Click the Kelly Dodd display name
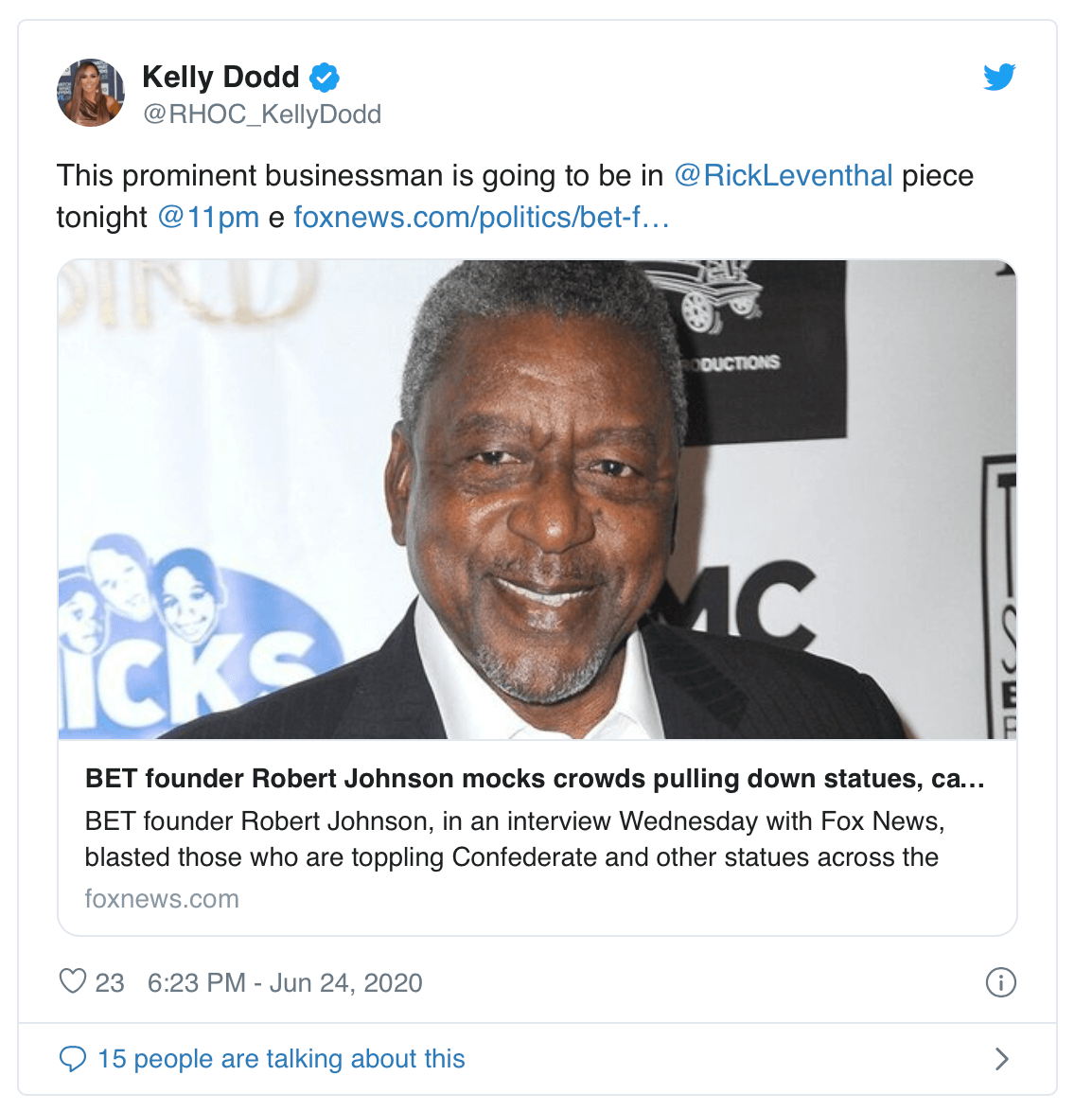The height and width of the screenshot is (1111, 1092). (x=220, y=77)
